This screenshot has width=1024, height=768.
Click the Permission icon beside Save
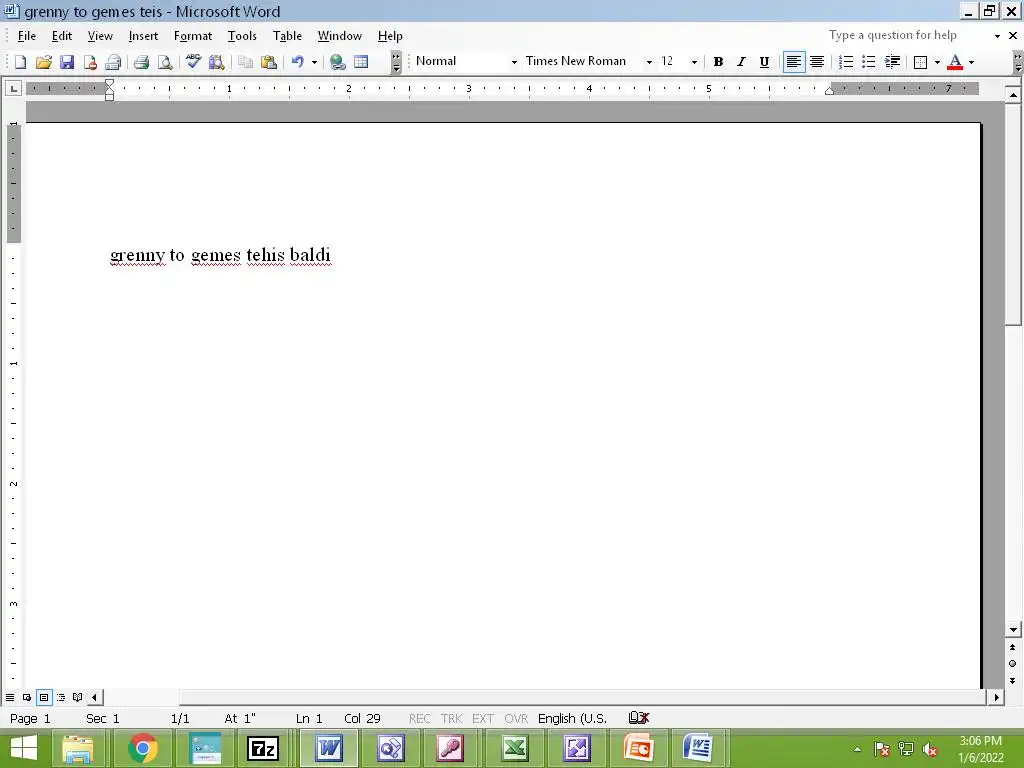[x=90, y=62]
